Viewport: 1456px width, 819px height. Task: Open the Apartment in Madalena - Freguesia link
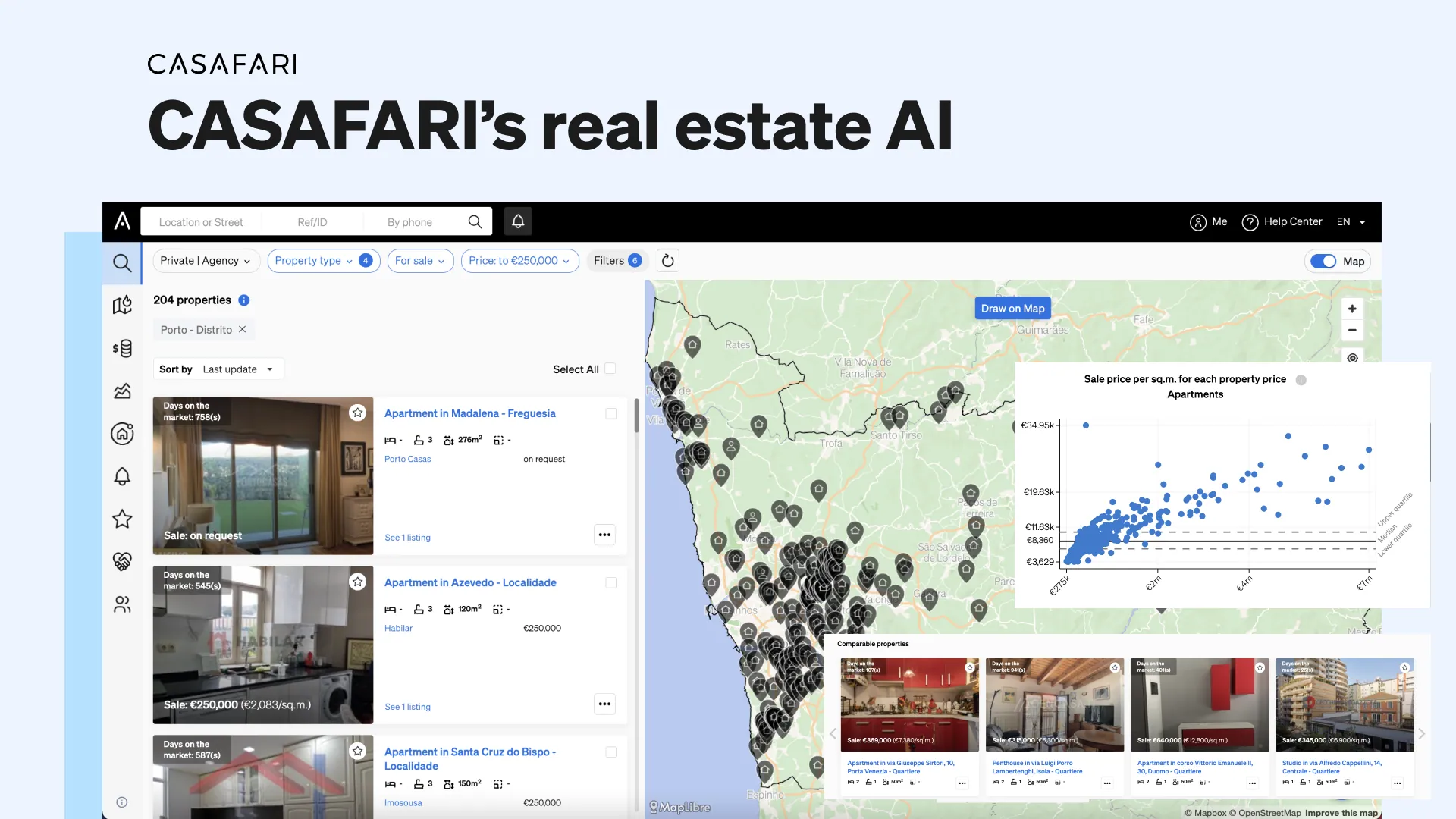click(x=469, y=413)
